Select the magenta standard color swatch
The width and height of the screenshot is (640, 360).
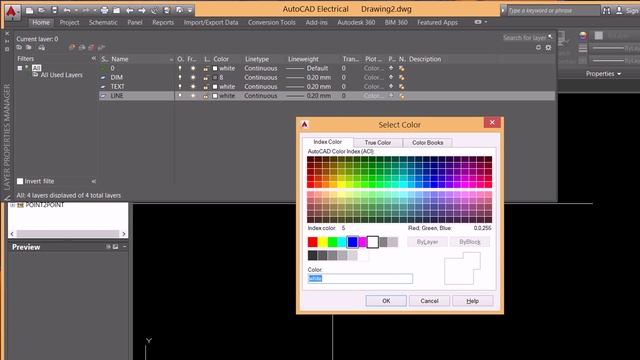362,242
